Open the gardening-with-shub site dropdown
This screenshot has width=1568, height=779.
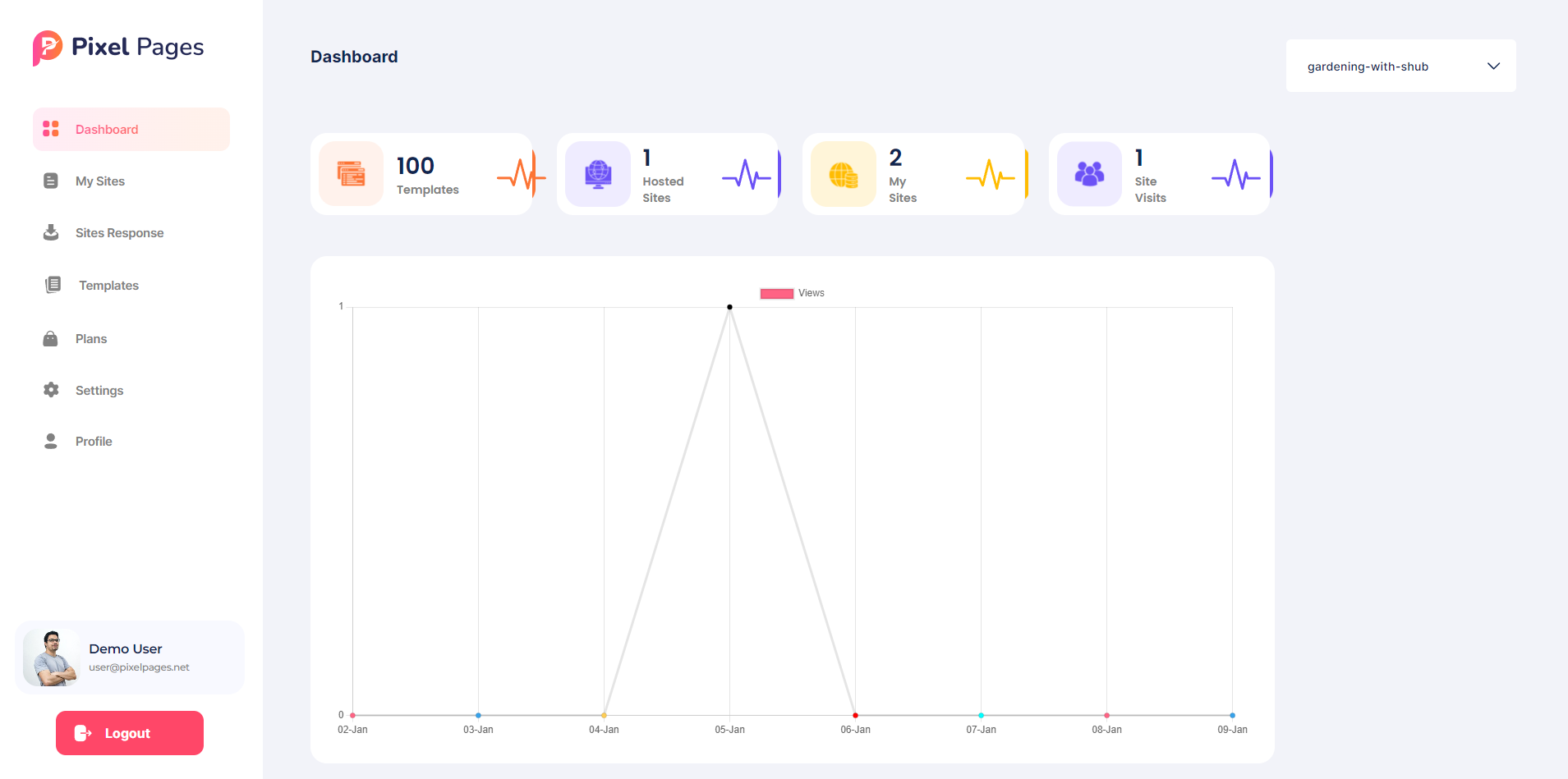click(x=1400, y=66)
